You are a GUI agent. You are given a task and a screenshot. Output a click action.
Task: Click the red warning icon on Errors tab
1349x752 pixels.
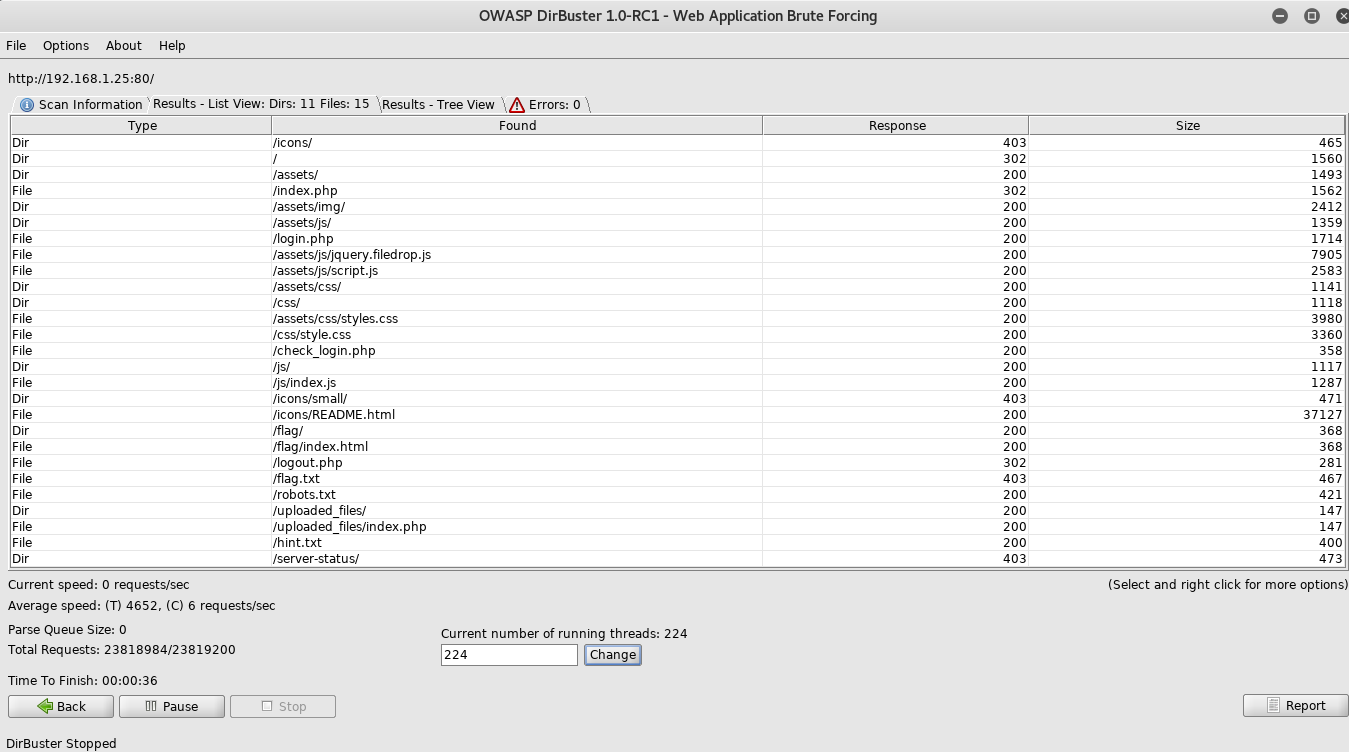[517, 105]
